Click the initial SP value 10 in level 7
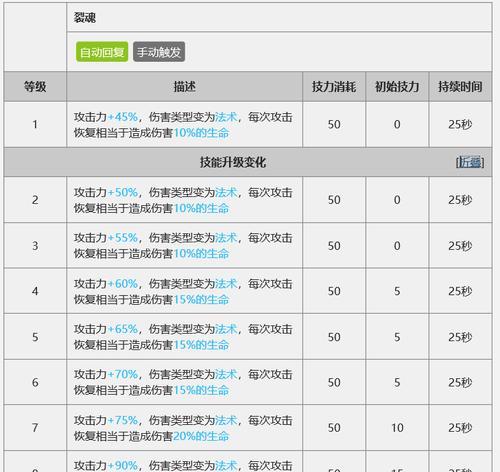This screenshot has height=472, width=500. [397, 428]
